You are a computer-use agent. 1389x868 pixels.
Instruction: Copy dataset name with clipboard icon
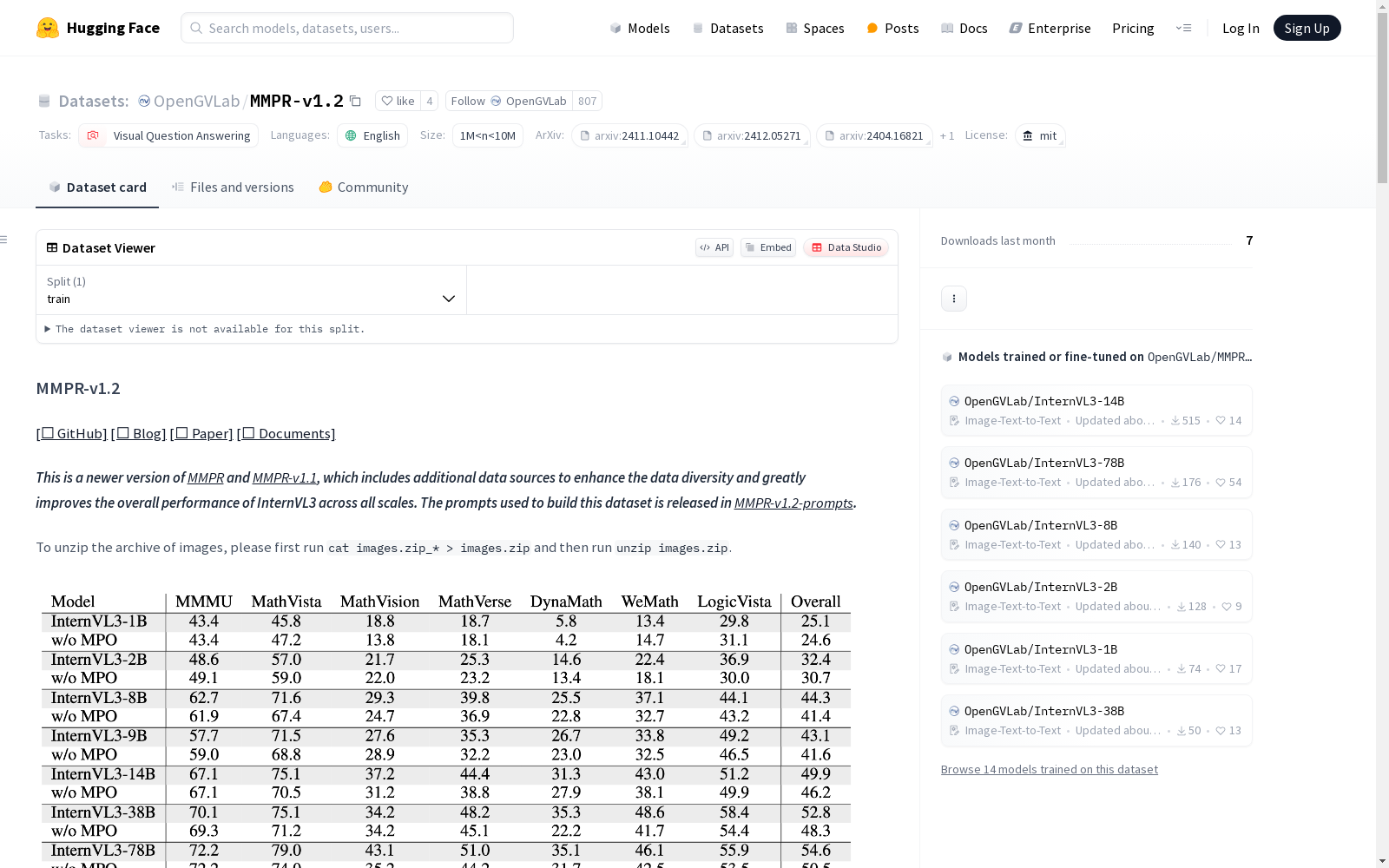pyautogui.click(x=355, y=101)
